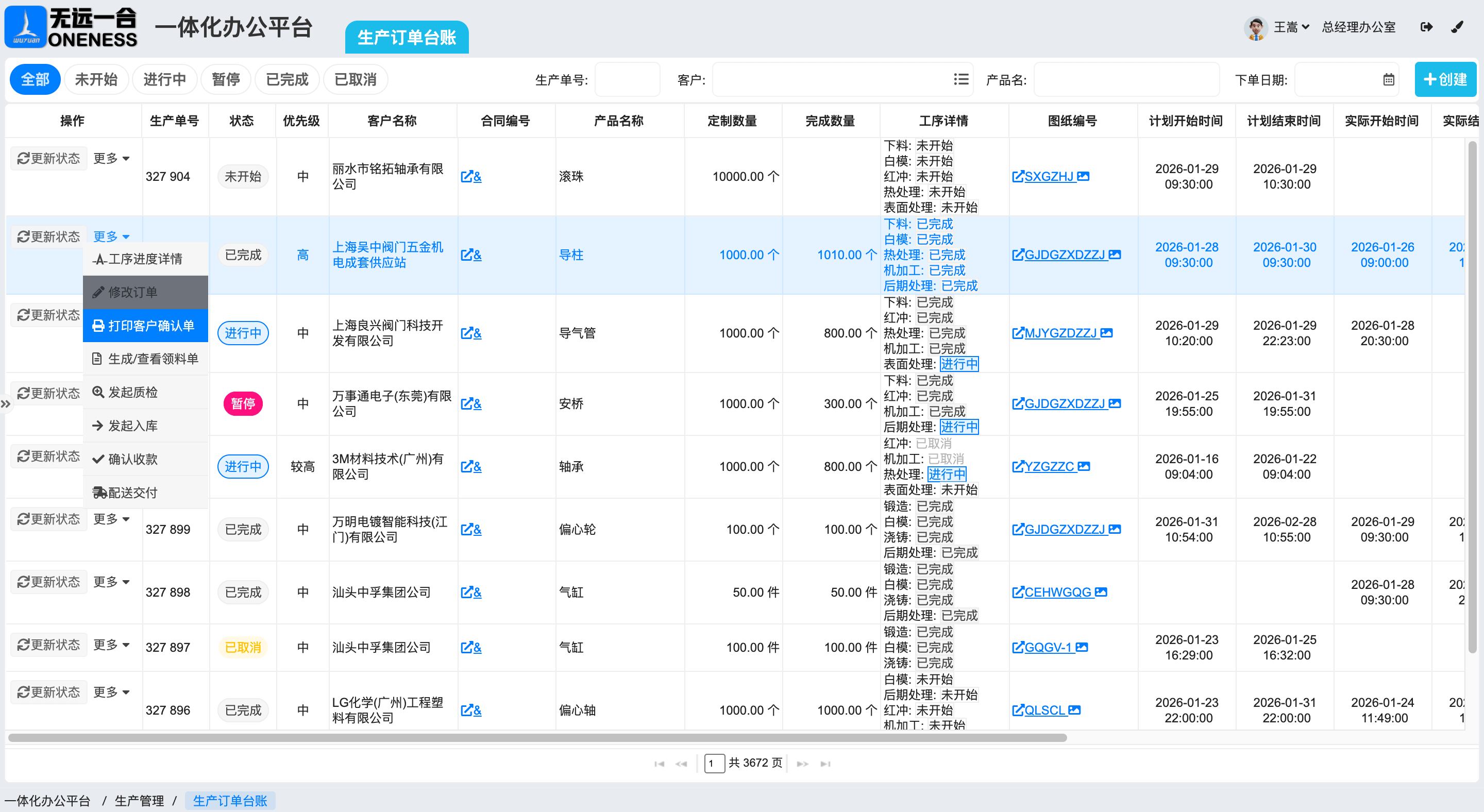The height and width of the screenshot is (812, 1484).
Task: Expand left sidebar with double-chevron icon
Action: coord(6,404)
